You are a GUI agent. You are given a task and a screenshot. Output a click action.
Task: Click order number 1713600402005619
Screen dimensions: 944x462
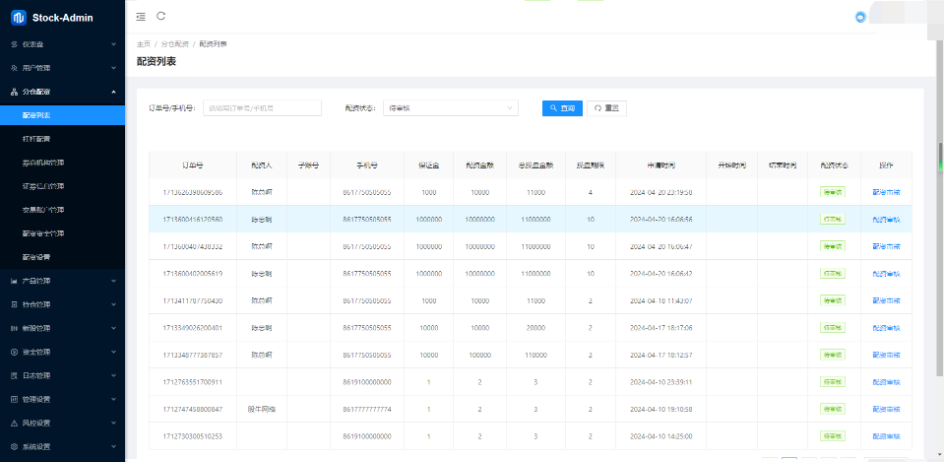click(x=193, y=273)
